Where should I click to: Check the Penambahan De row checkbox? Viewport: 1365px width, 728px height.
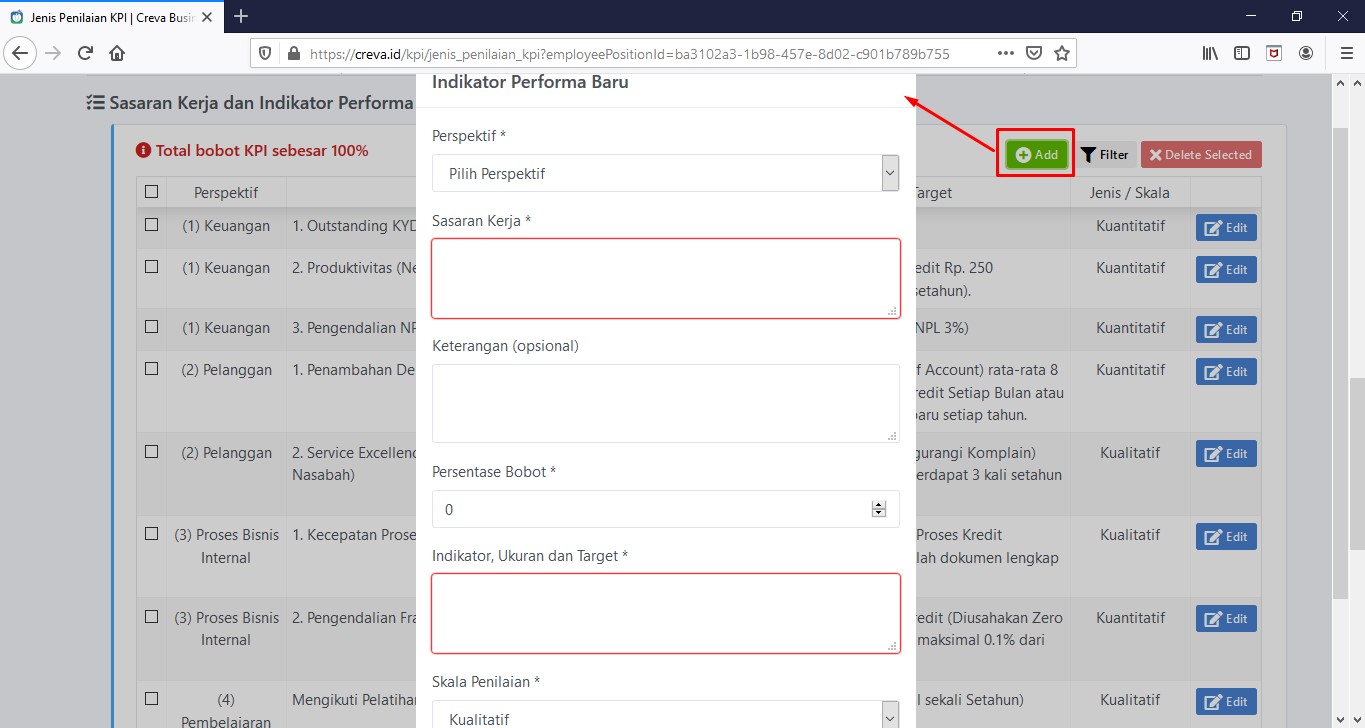point(151,368)
